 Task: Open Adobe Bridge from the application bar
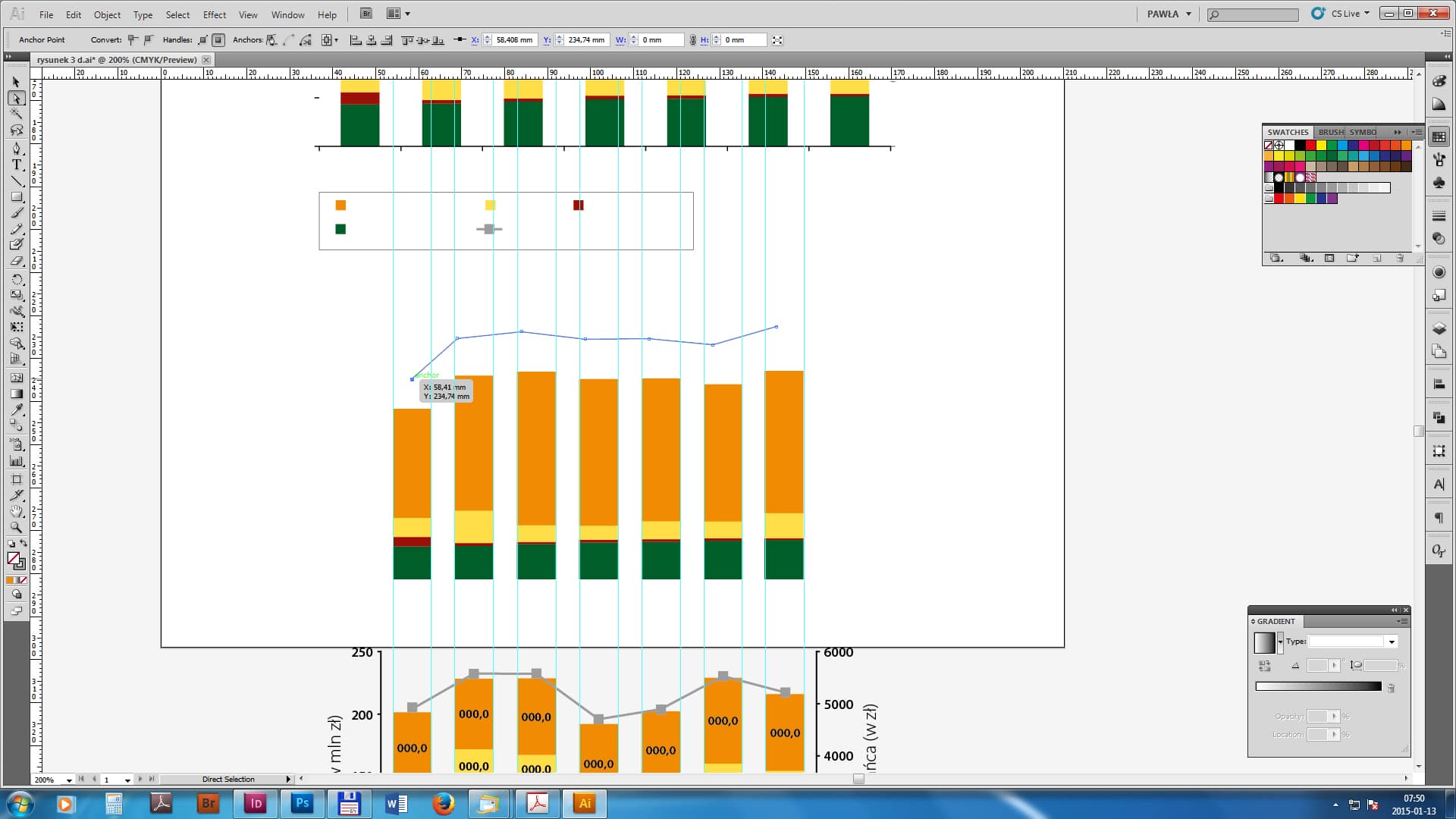pos(366,14)
